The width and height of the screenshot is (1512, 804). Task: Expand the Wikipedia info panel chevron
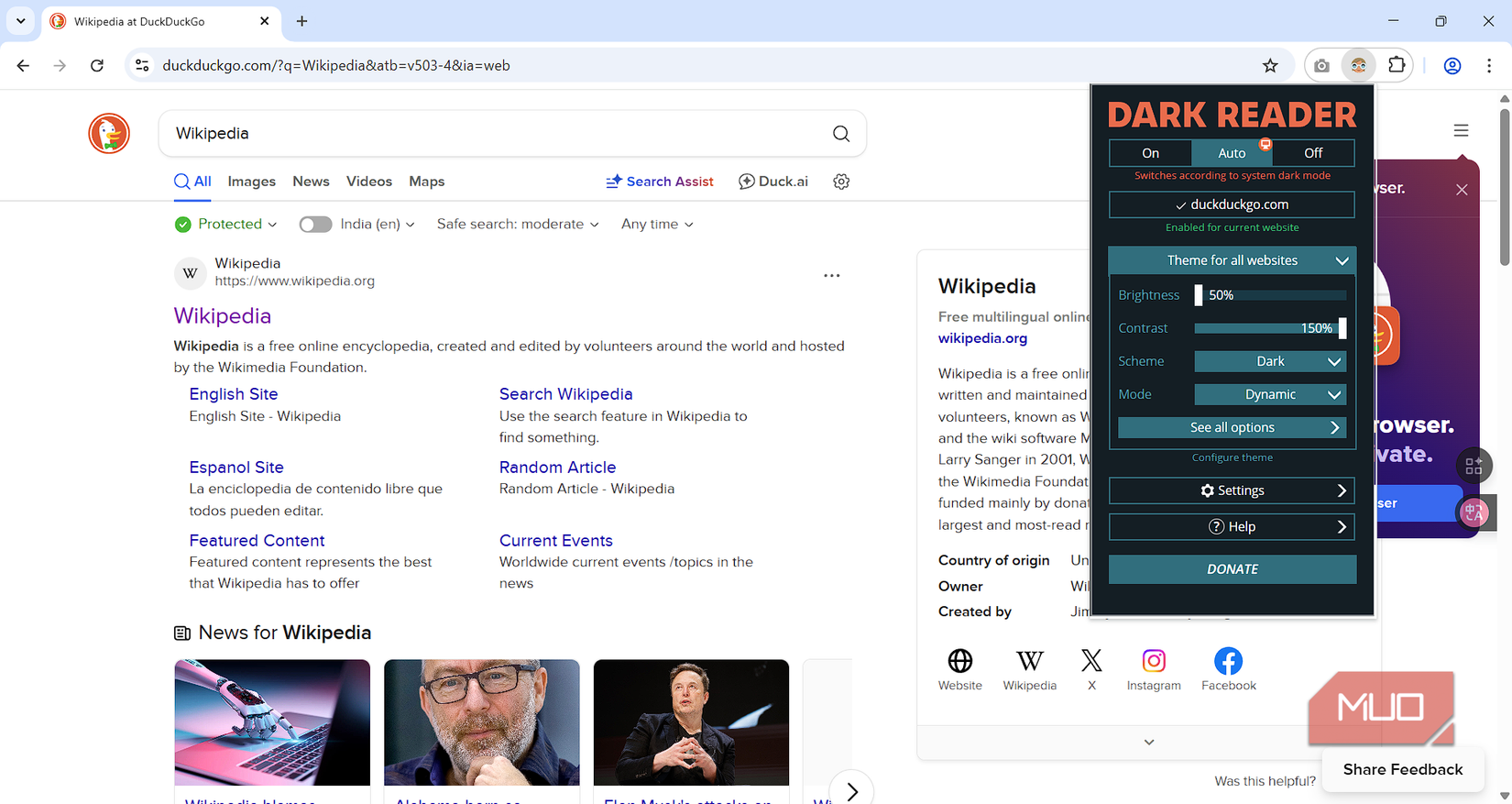pos(1149,742)
